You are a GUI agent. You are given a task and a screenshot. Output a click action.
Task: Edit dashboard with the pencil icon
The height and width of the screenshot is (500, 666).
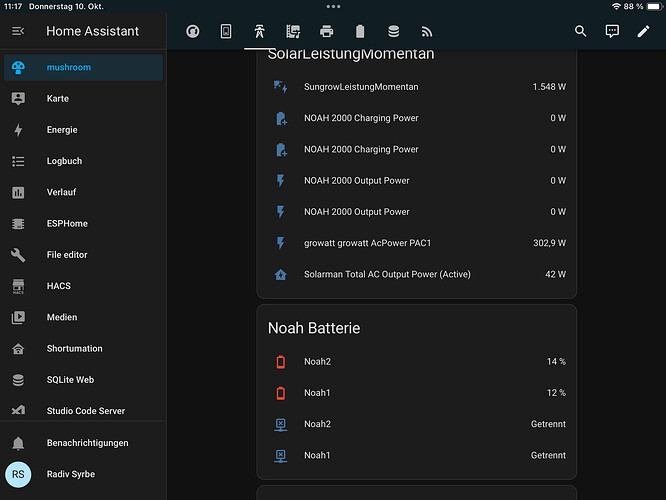[x=643, y=31]
